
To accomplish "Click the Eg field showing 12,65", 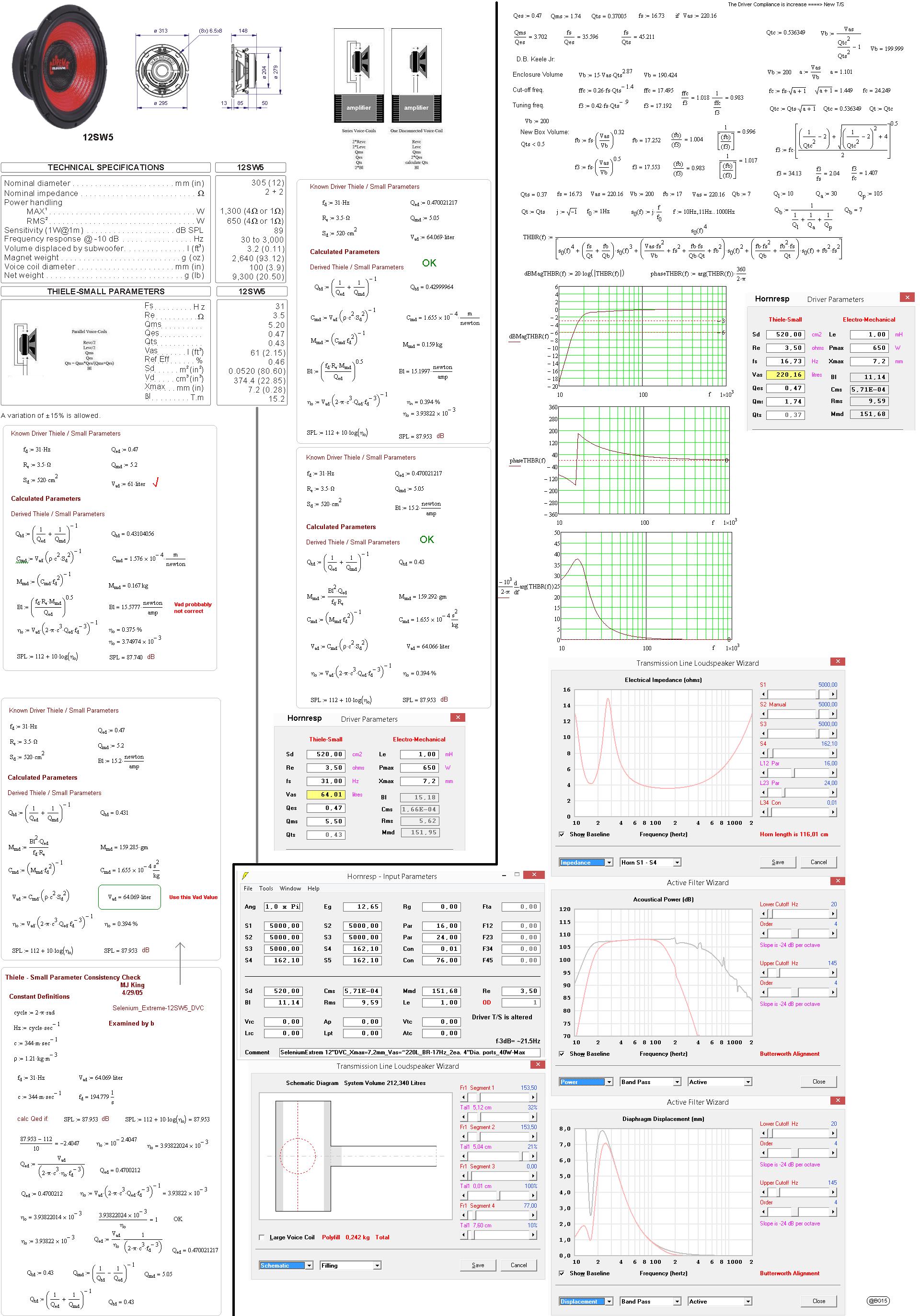I will coord(362,907).
